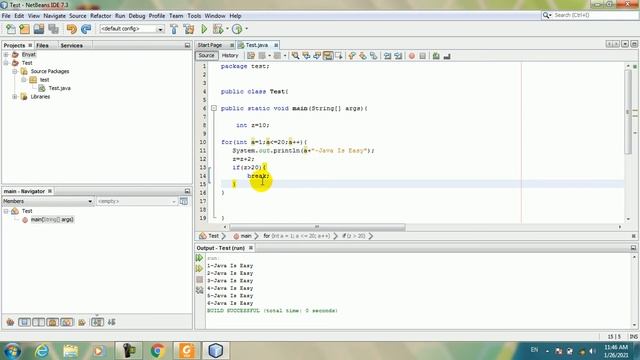Click the Comment icon in editor toolbar
Viewport: 640px width, 360px height.
(436, 56)
